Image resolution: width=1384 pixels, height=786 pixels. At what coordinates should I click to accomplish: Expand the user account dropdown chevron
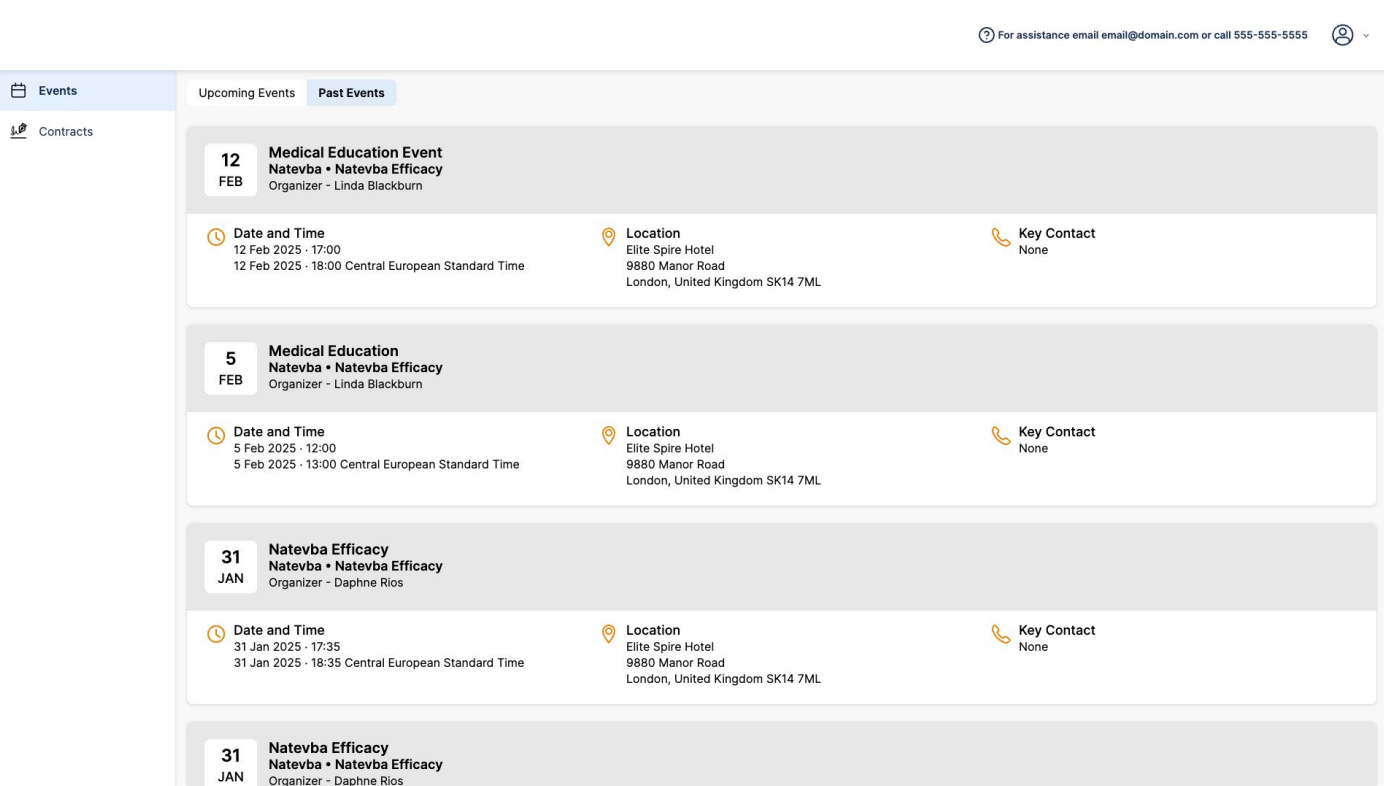point(1366,36)
